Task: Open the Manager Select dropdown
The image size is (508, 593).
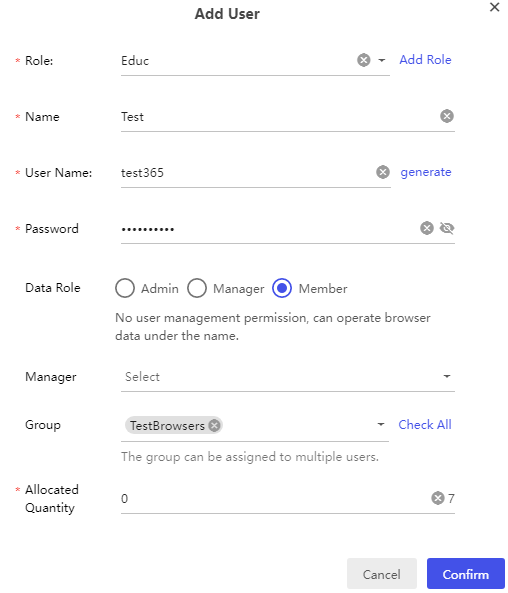Action: (x=287, y=377)
